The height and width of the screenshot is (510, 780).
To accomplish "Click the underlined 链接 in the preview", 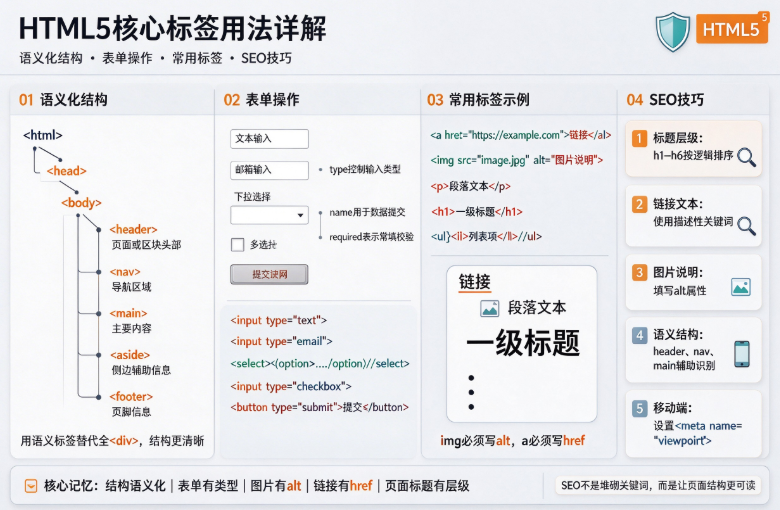I will tap(475, 282).
